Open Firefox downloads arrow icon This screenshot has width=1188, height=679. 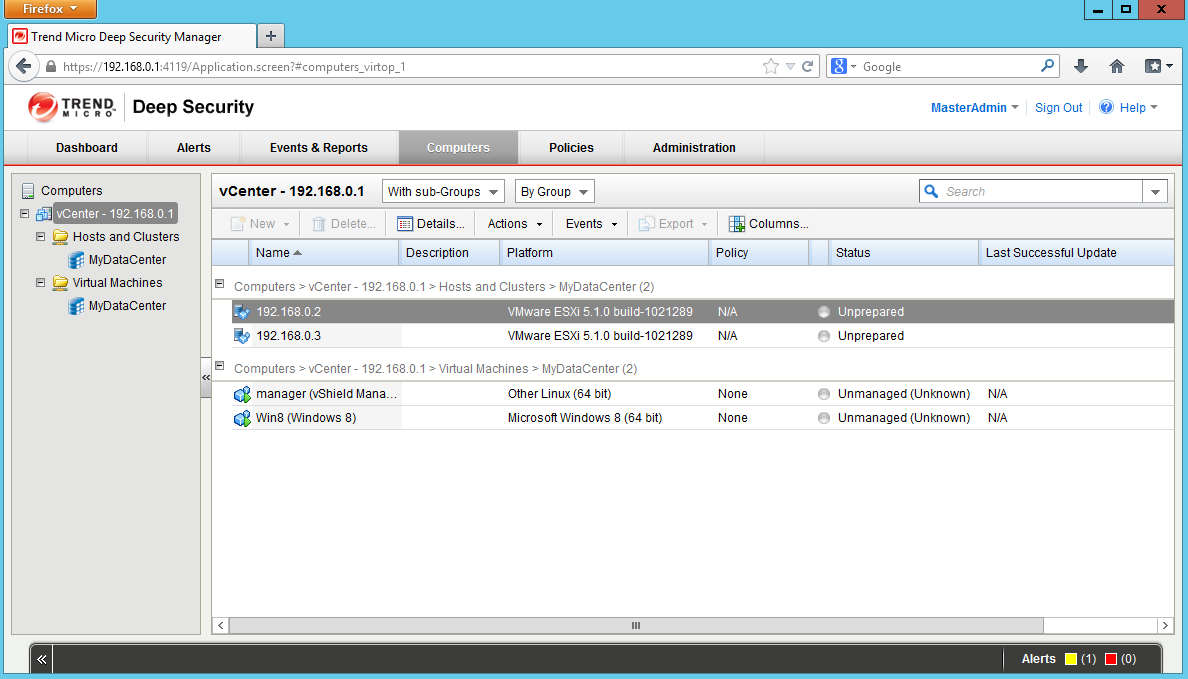1081,67
